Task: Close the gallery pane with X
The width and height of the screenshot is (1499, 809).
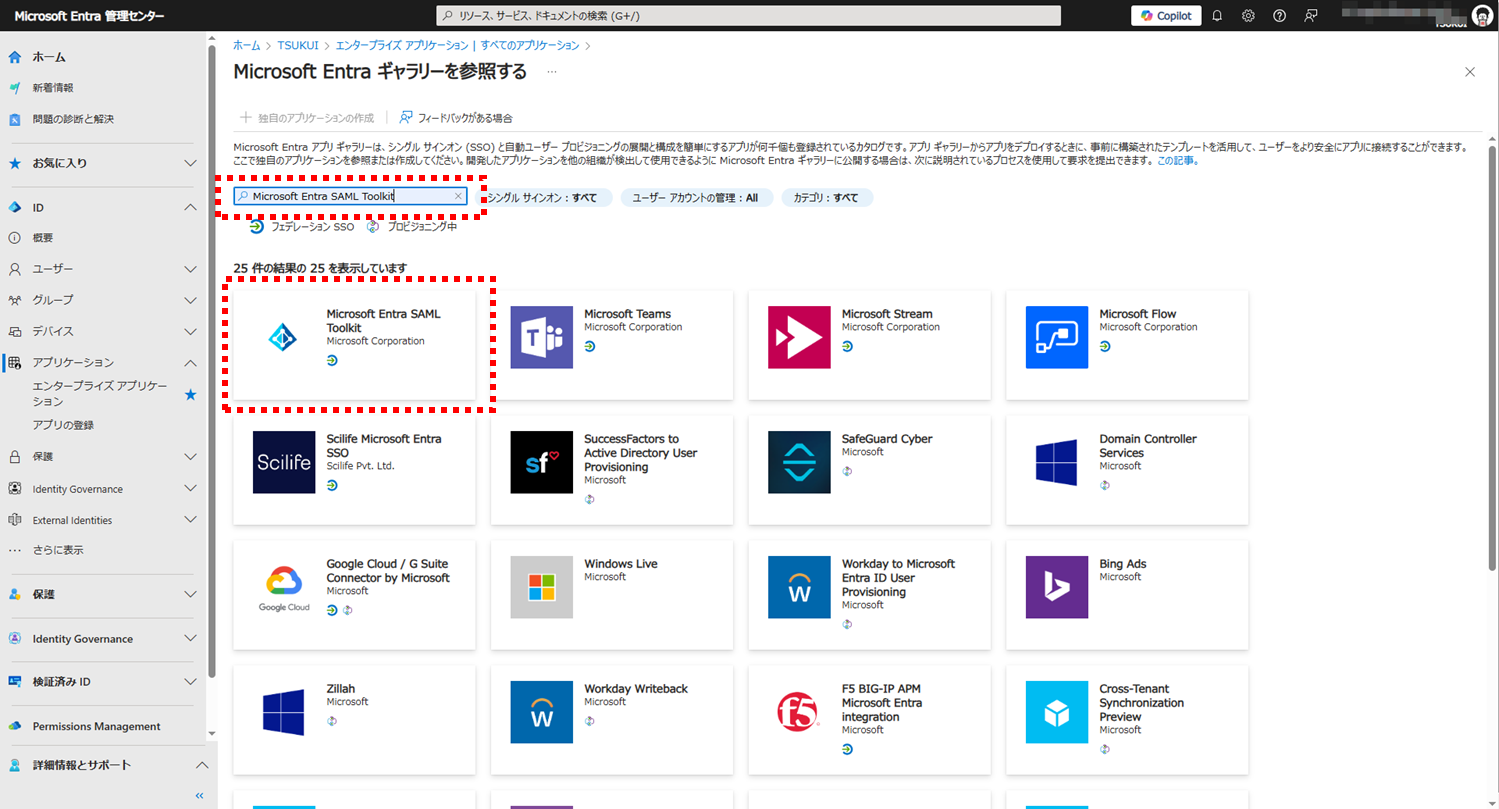Action: pos(1470,72)
